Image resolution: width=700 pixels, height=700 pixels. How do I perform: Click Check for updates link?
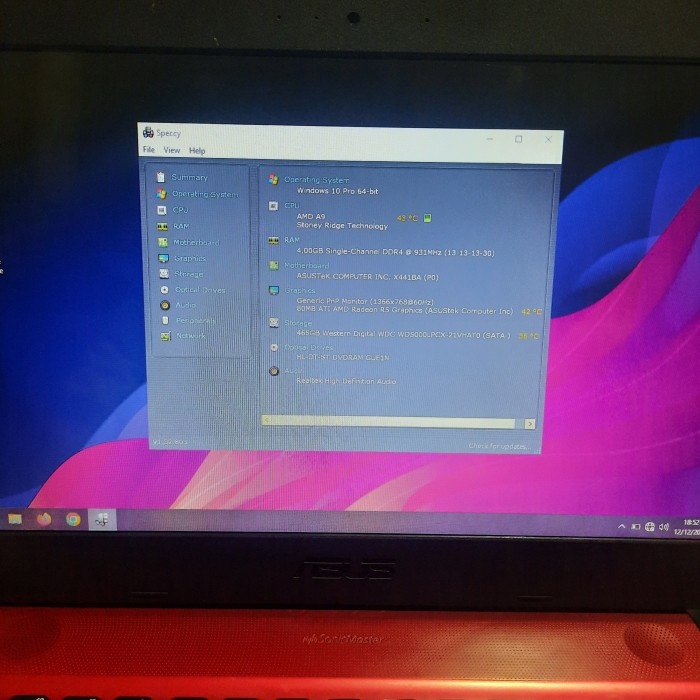click(500, 446)
